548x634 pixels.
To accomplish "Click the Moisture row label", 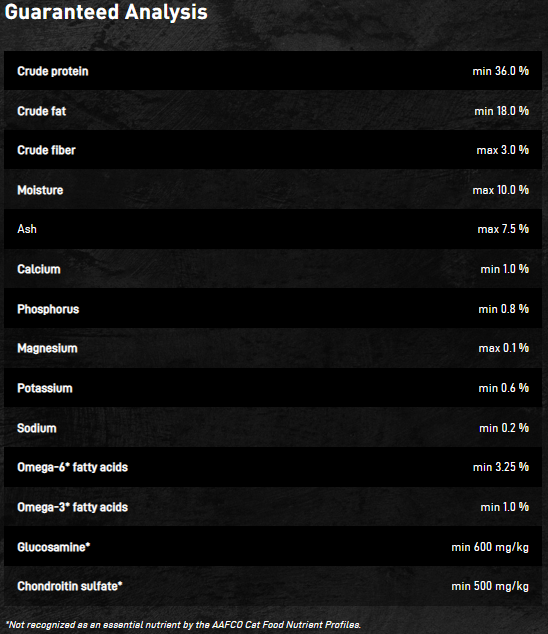I will coord(40,190).
